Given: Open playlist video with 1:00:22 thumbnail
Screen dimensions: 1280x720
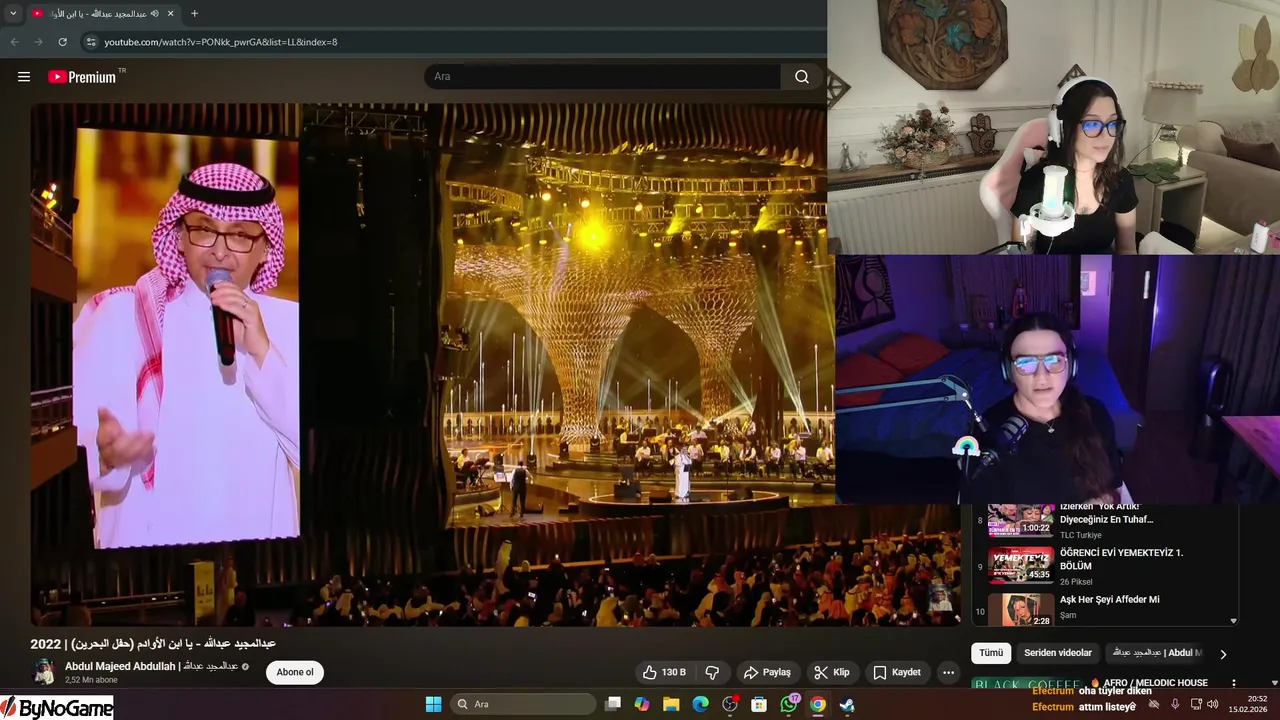Looking at the screenshot, I should [1021, 521].
